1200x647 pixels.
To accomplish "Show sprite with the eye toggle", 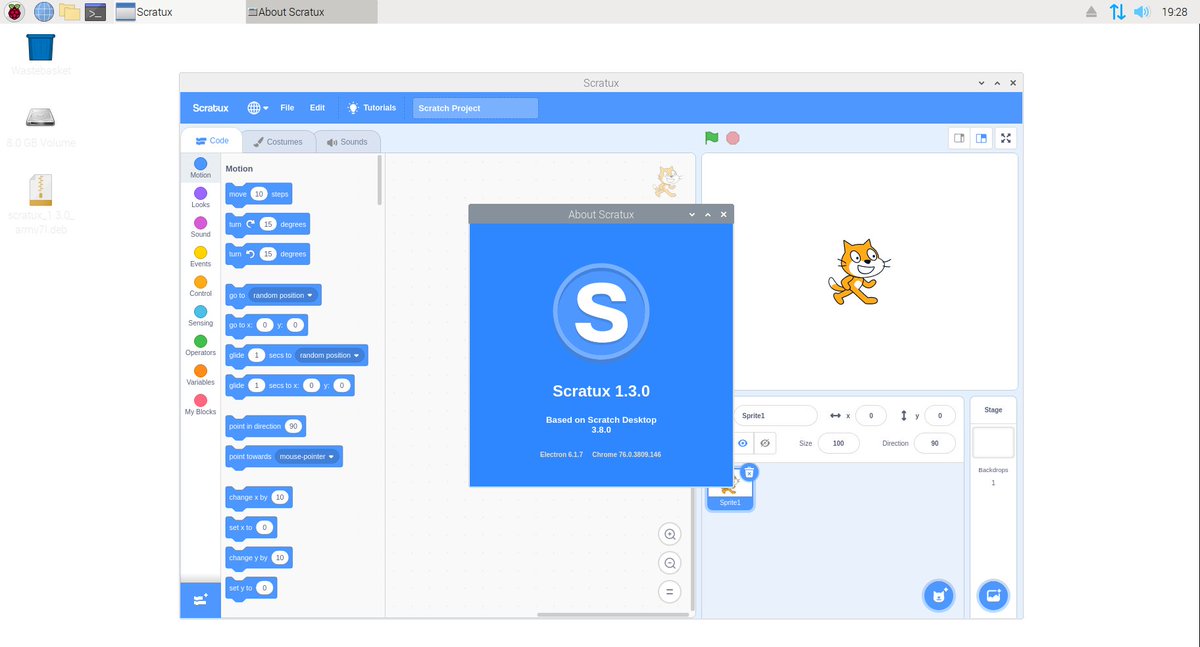I will pos(743,443).
